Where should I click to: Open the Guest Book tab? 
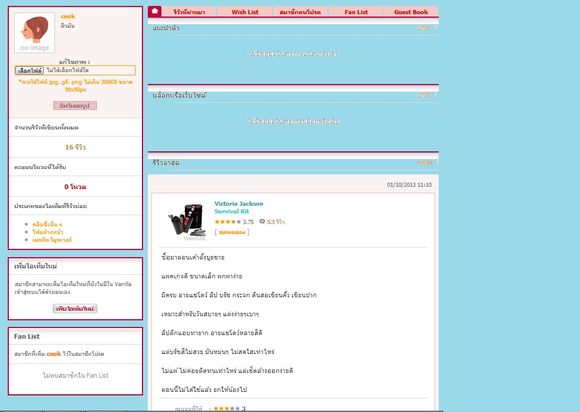point(411,12)
